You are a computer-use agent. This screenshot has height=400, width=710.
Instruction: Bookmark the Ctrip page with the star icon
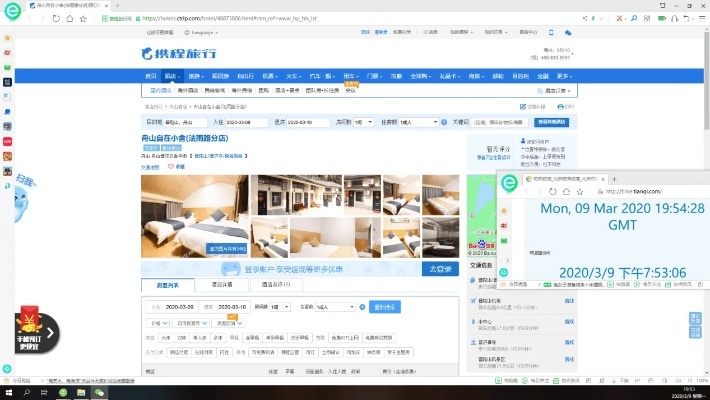pos(83,19)
